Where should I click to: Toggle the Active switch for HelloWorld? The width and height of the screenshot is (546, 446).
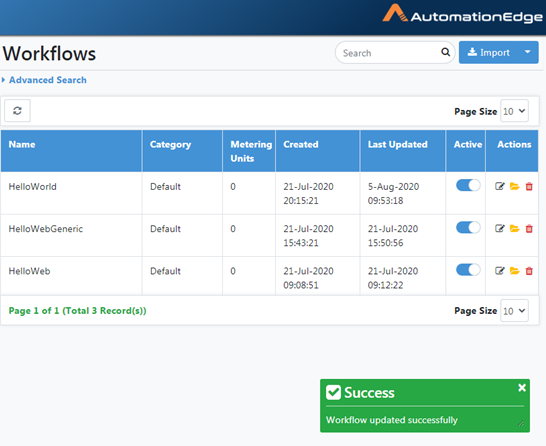click(468, 185)
